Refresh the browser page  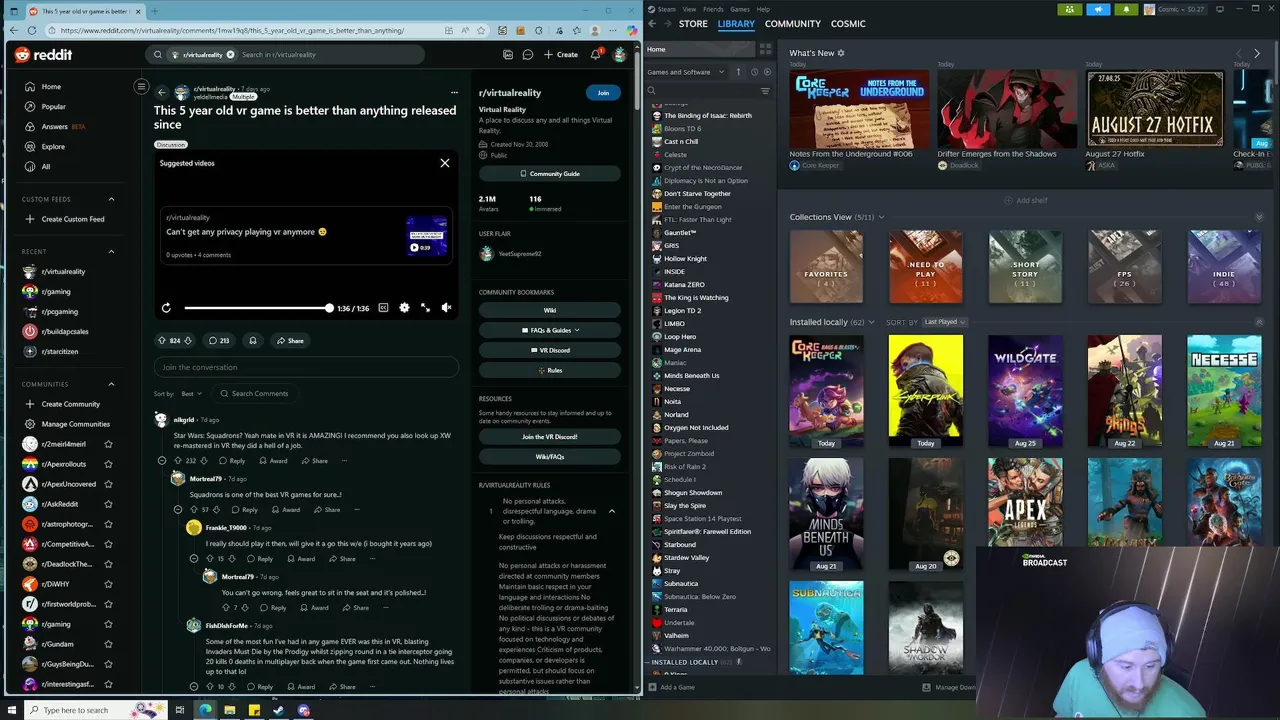pos(32,30)
